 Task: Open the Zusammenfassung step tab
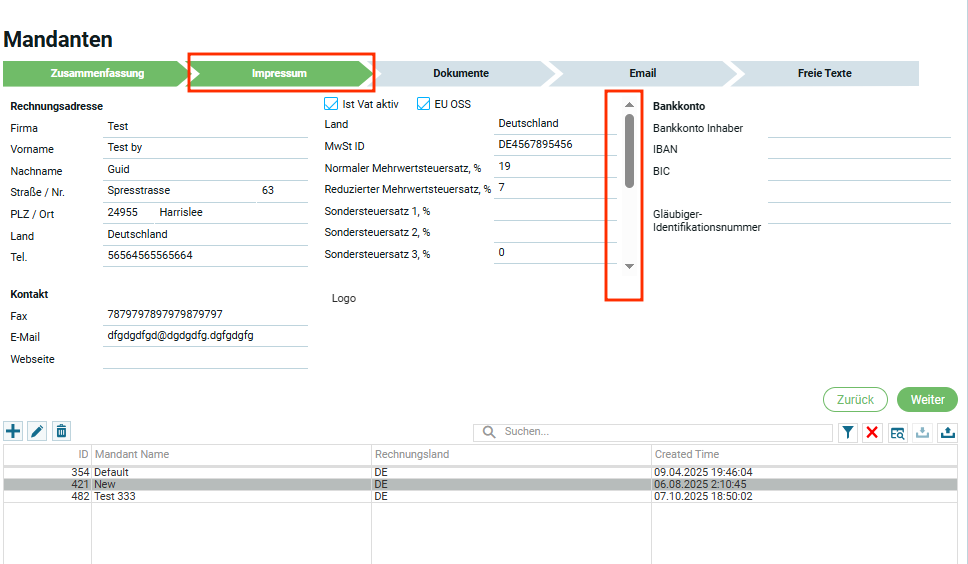[97, 73]
